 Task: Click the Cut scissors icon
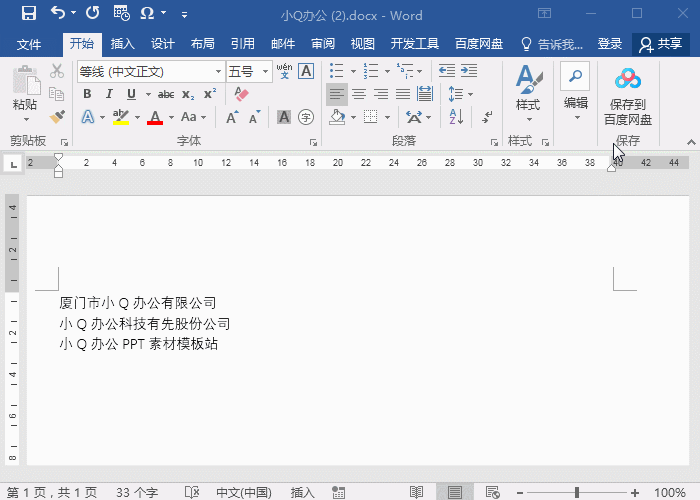[57, 71]
